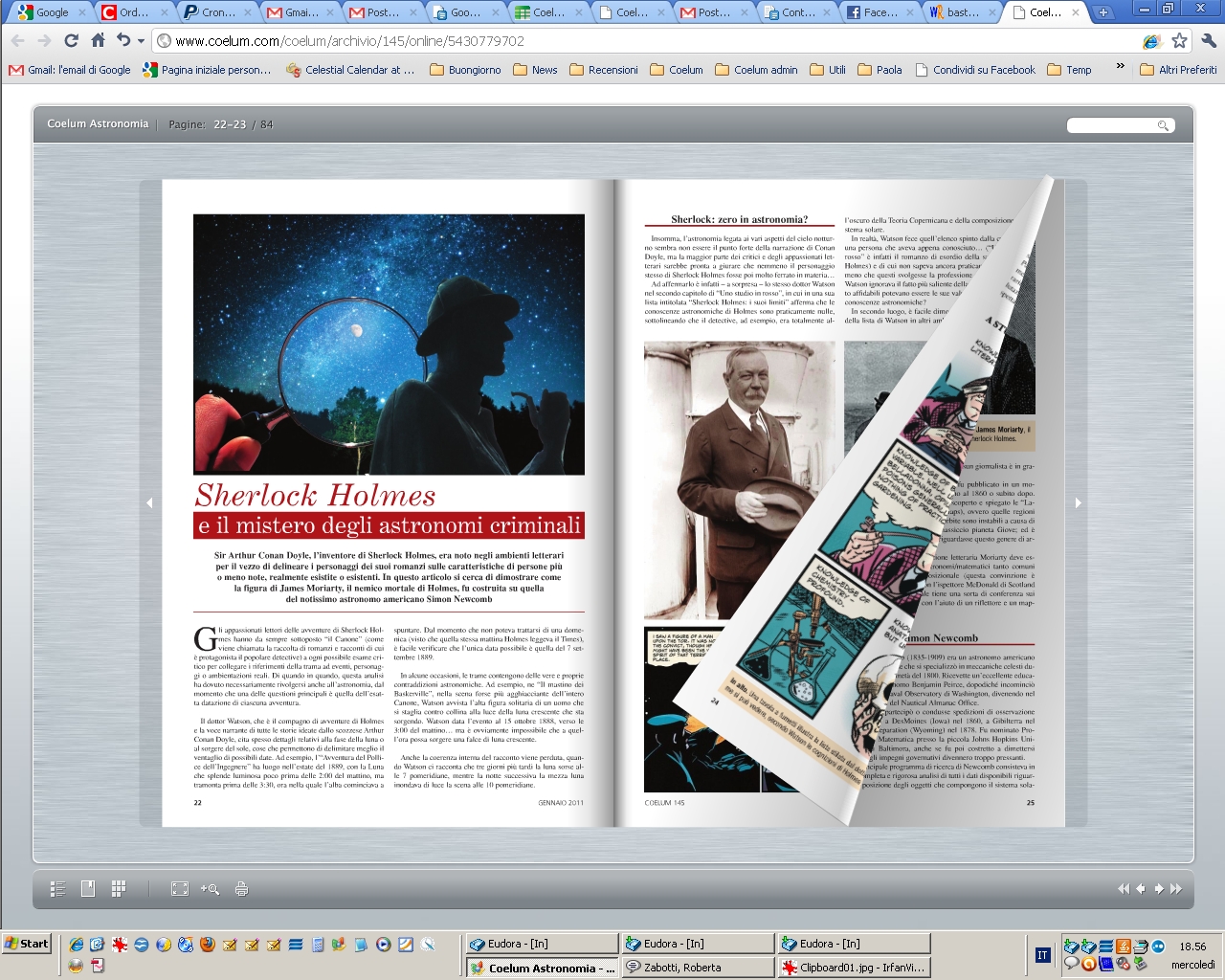This screenshot has height=980, width=1225.
Task: Flip to previous page using left edge arrow
Action: pyautogui.click(x=149, y=502)
